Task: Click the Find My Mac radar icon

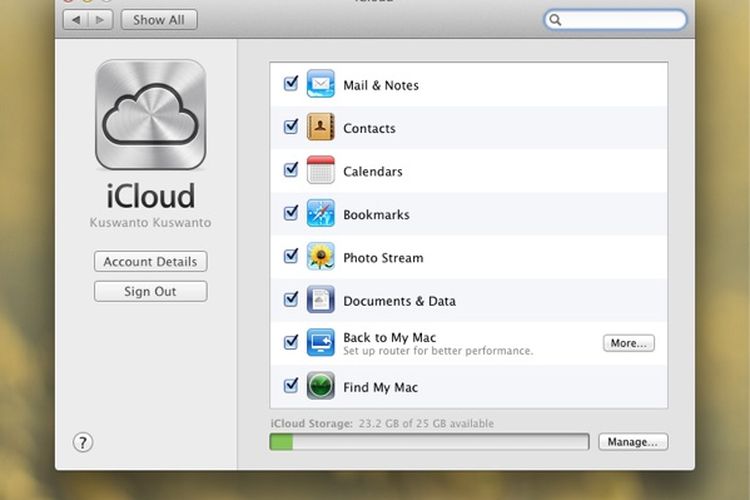Action: [x=320, y=385]
